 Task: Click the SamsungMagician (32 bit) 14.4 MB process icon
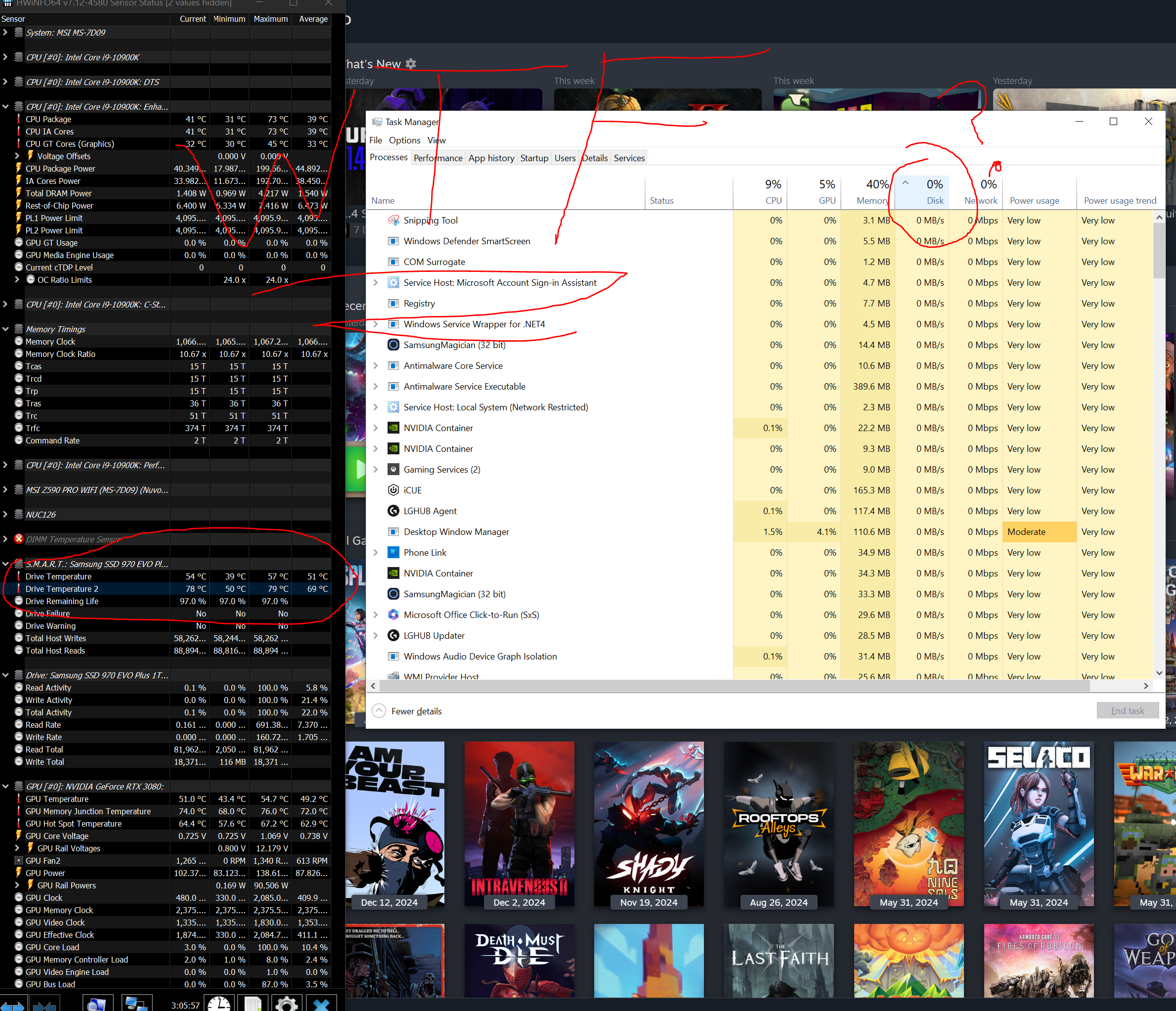click(x=393, y=345)
